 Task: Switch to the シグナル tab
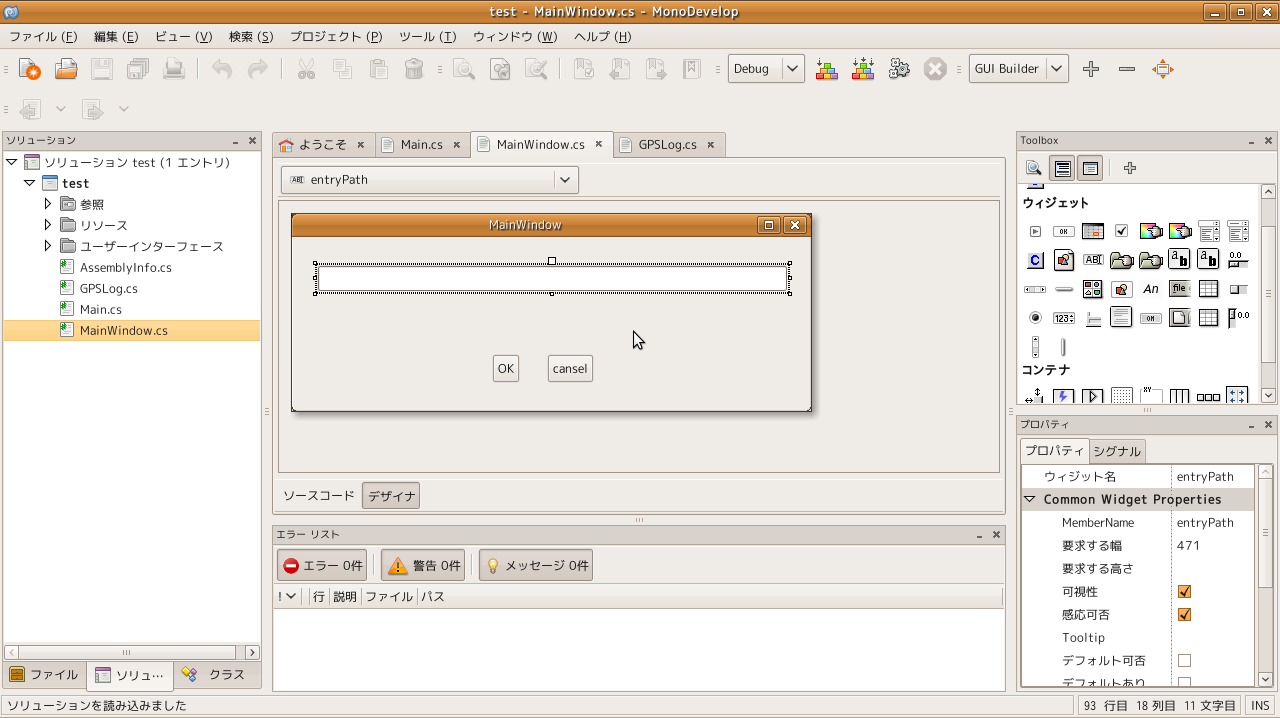[1116, 451]
